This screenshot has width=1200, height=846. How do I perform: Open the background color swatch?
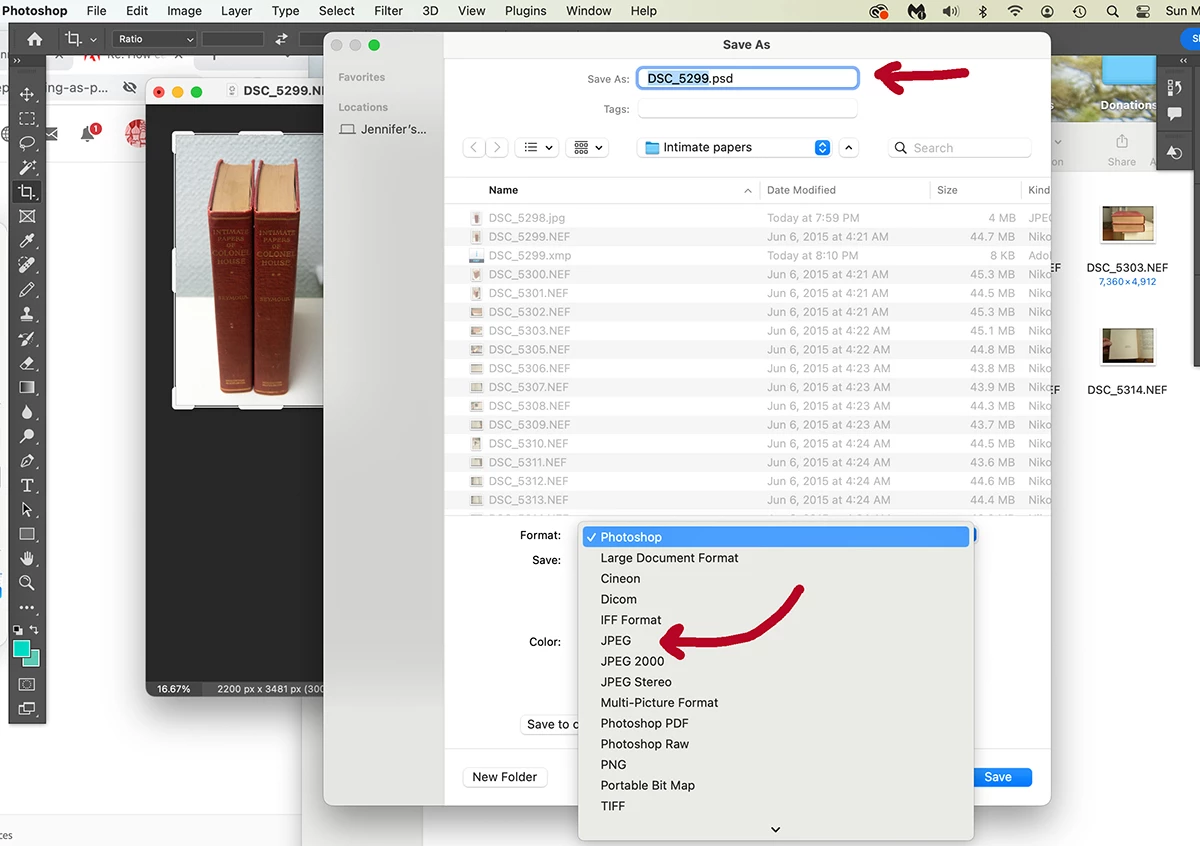pos(34,660)
